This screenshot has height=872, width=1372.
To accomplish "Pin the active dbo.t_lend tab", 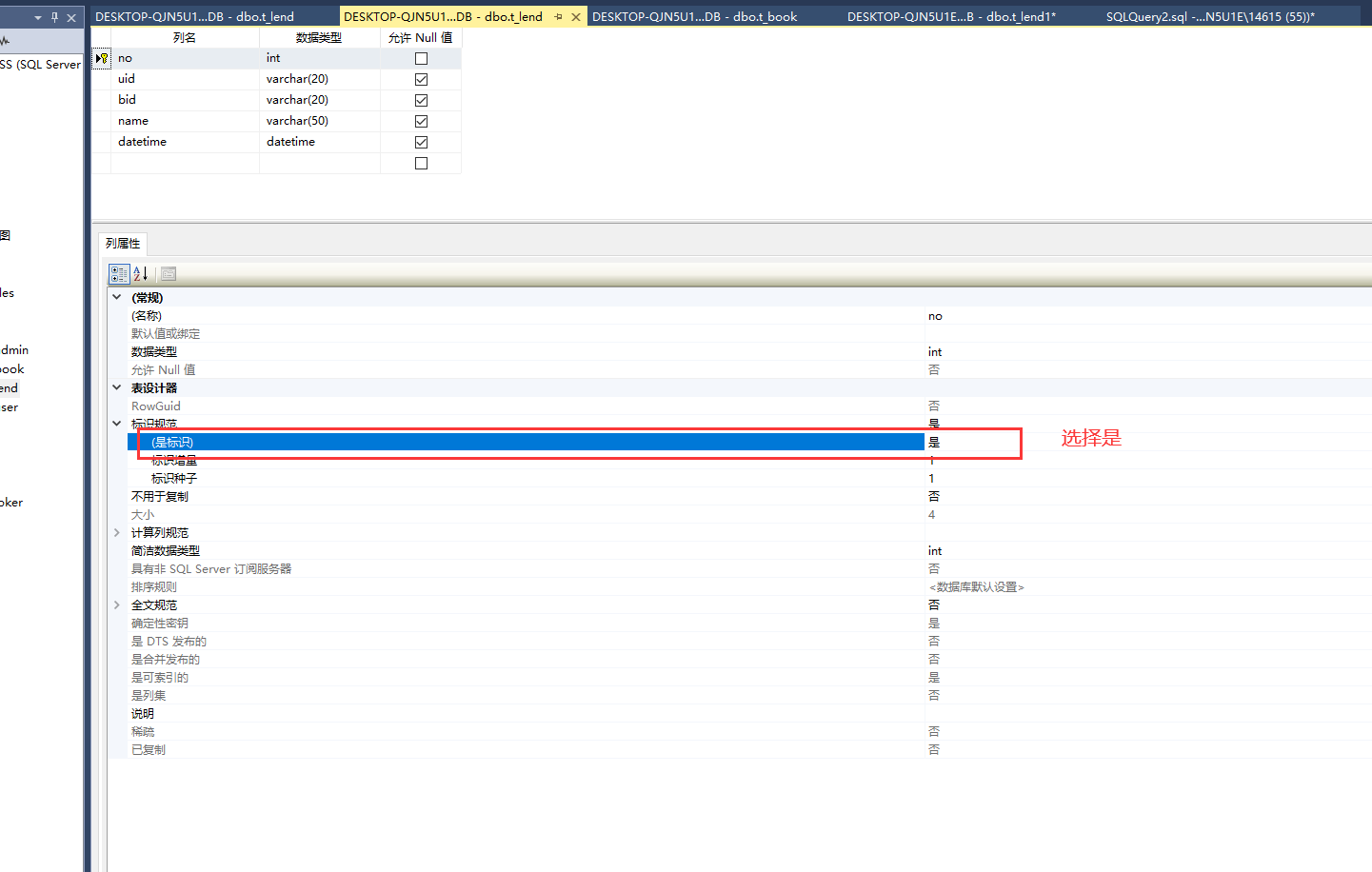I will point(559,17).
